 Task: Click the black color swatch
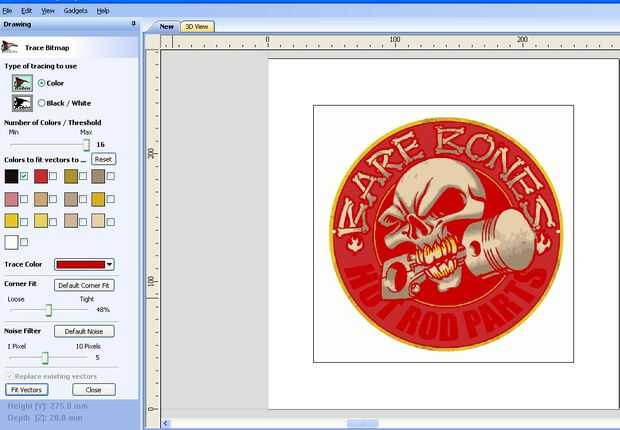point(11,176)
